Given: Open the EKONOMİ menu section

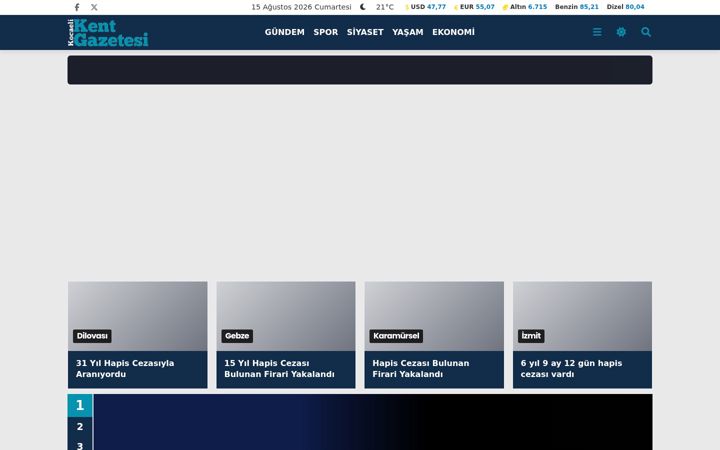Looking at the screenshot, I should pyautogui.click(x=453, y=32).
